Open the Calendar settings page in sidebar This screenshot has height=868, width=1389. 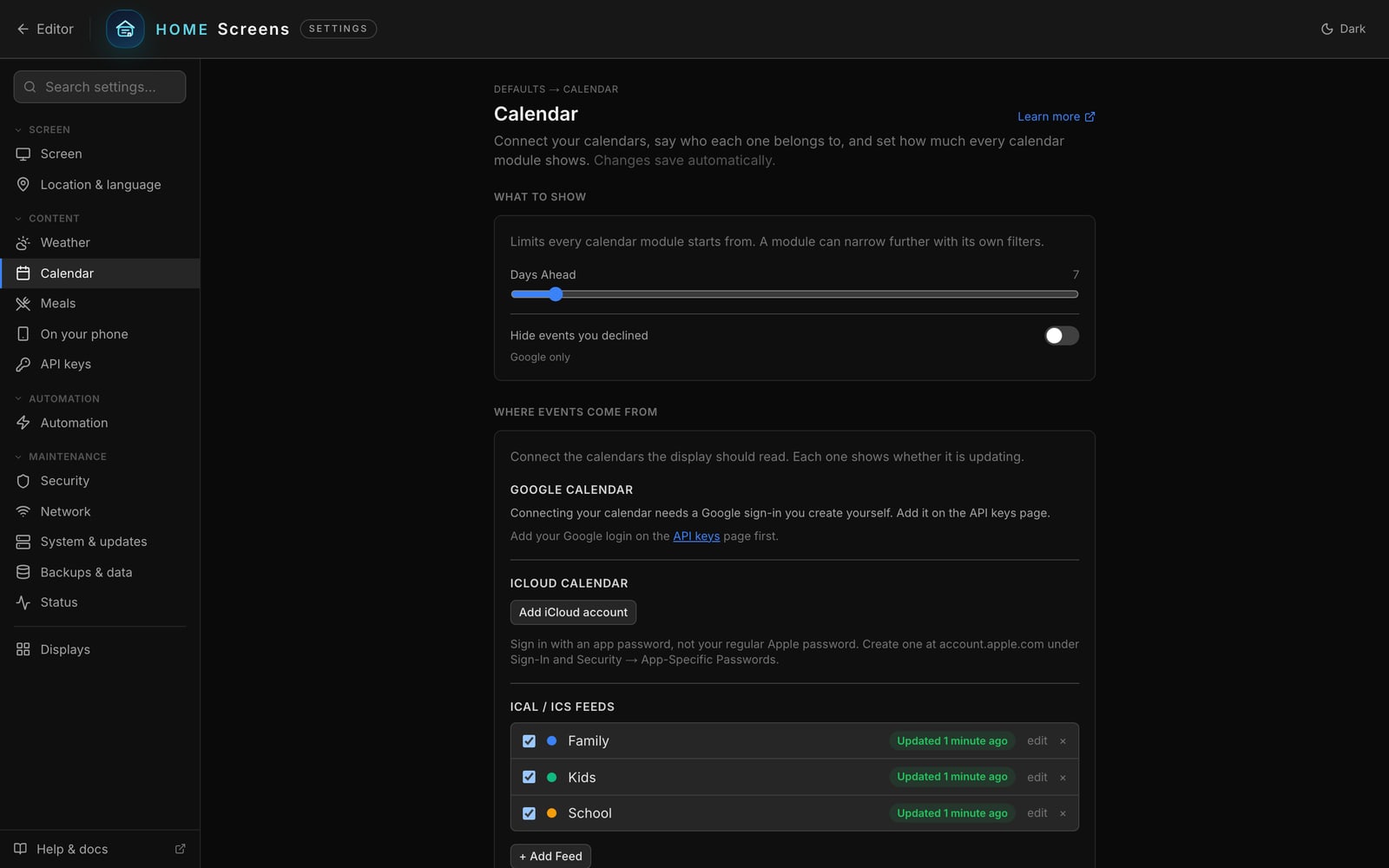coord(100,273)
